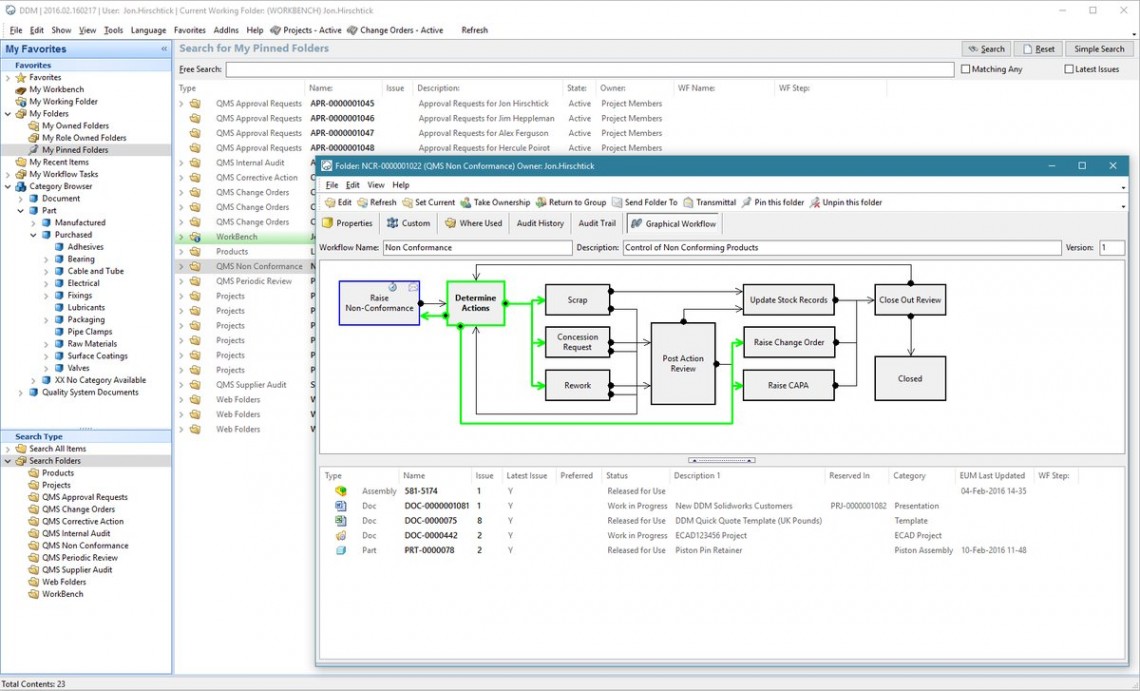Collapse the Purchased tree node
The image size is (1140, 691).
[x=33, y=235]
